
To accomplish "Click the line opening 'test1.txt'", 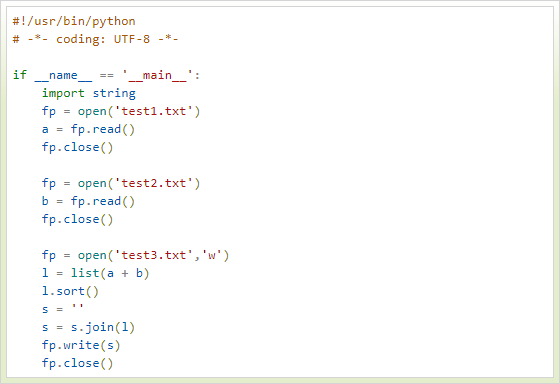I will click(121, 111).
